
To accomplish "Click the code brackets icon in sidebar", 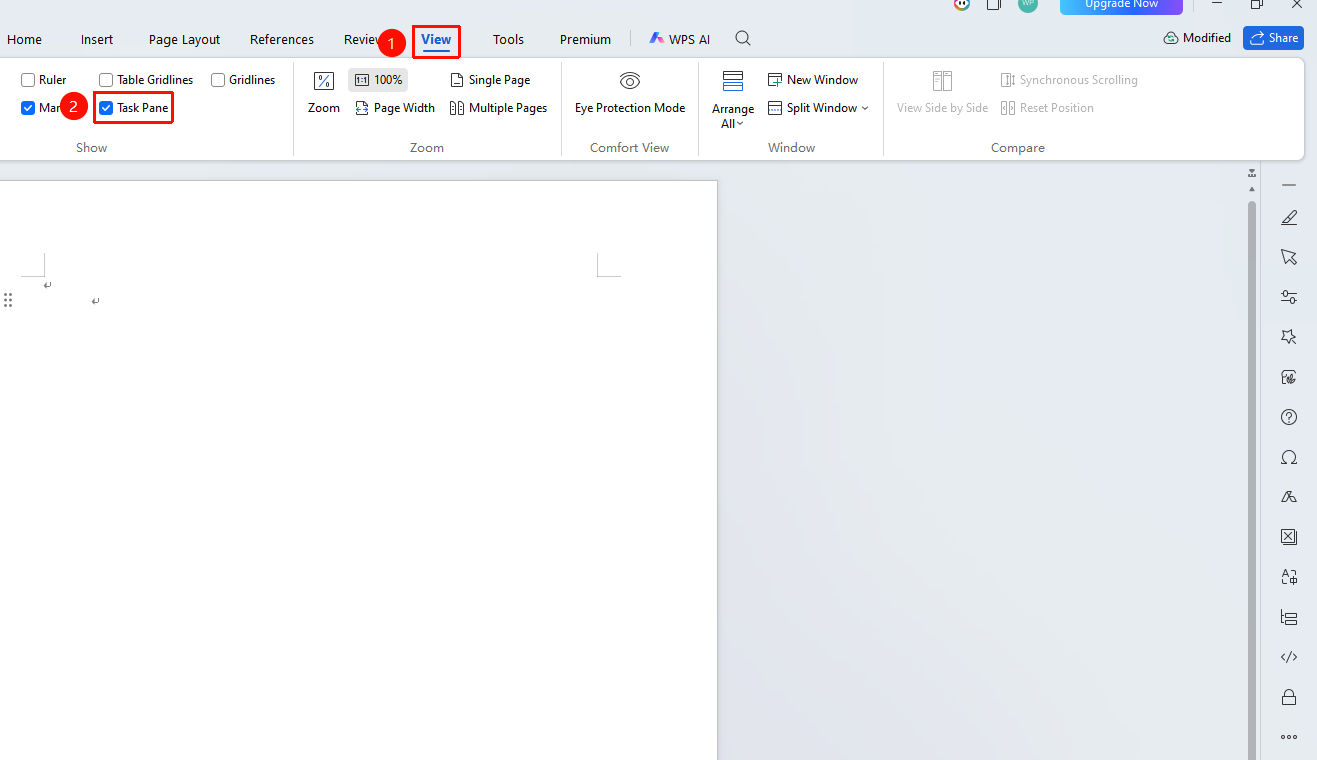I will point(1289,657).
